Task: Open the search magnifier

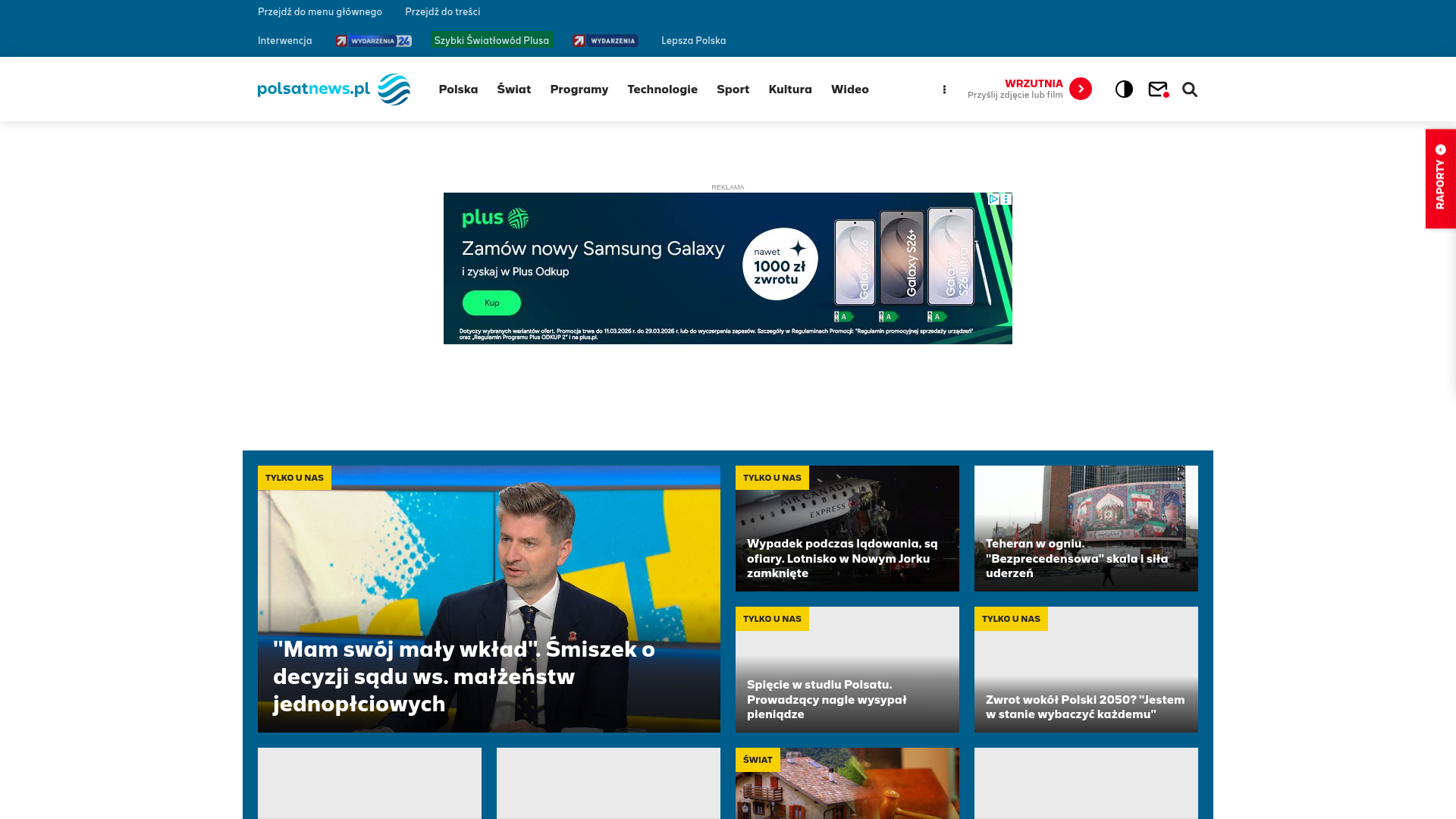Action: point(1190,89)
